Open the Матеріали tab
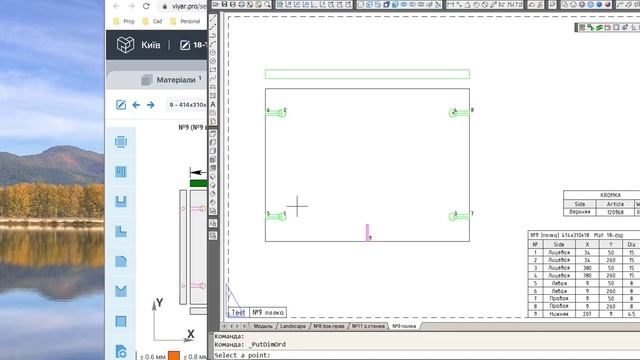640x360 pixels. 171,80
